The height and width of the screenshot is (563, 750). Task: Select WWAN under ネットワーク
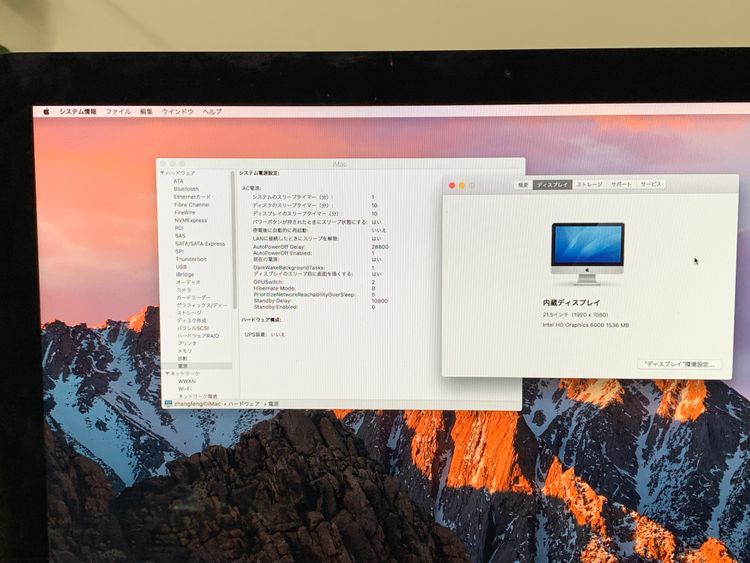pyautogui.click(x=187, y=381)
